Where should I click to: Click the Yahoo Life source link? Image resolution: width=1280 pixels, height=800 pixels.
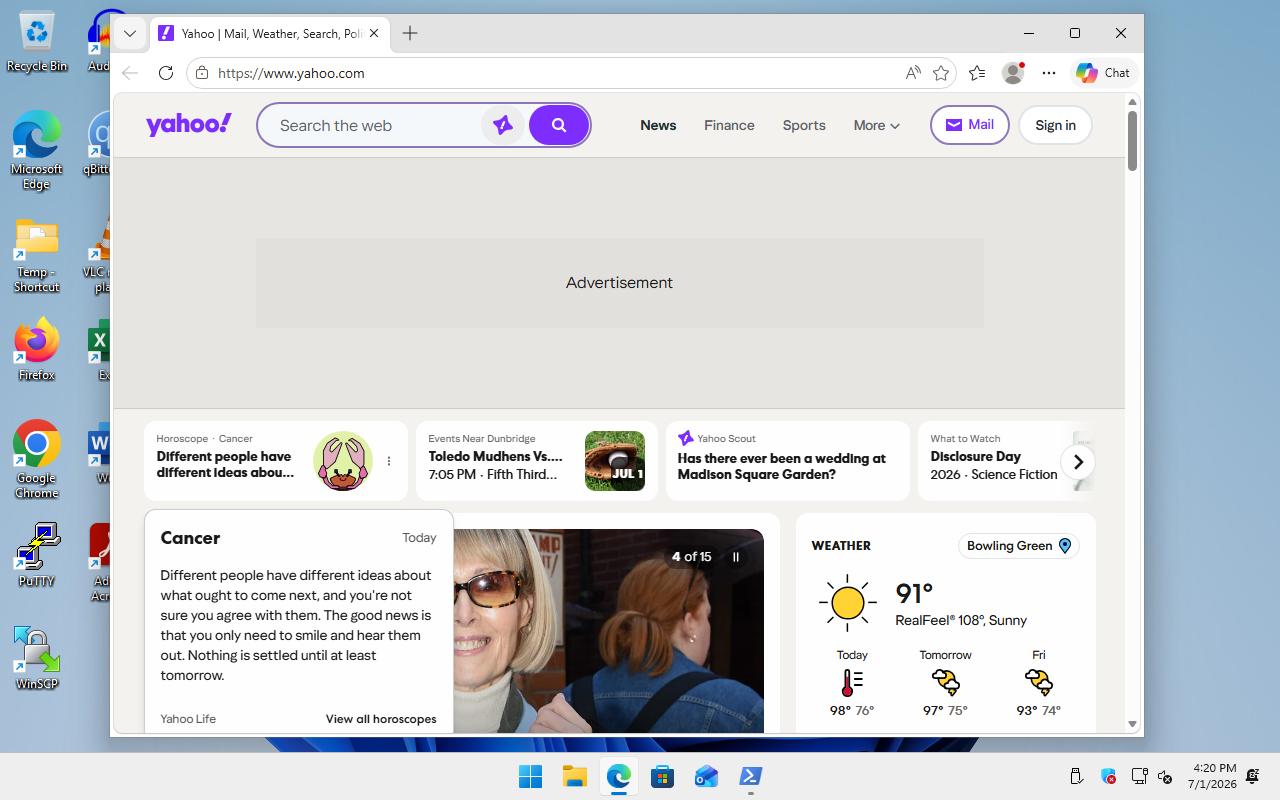coord(188,719)
